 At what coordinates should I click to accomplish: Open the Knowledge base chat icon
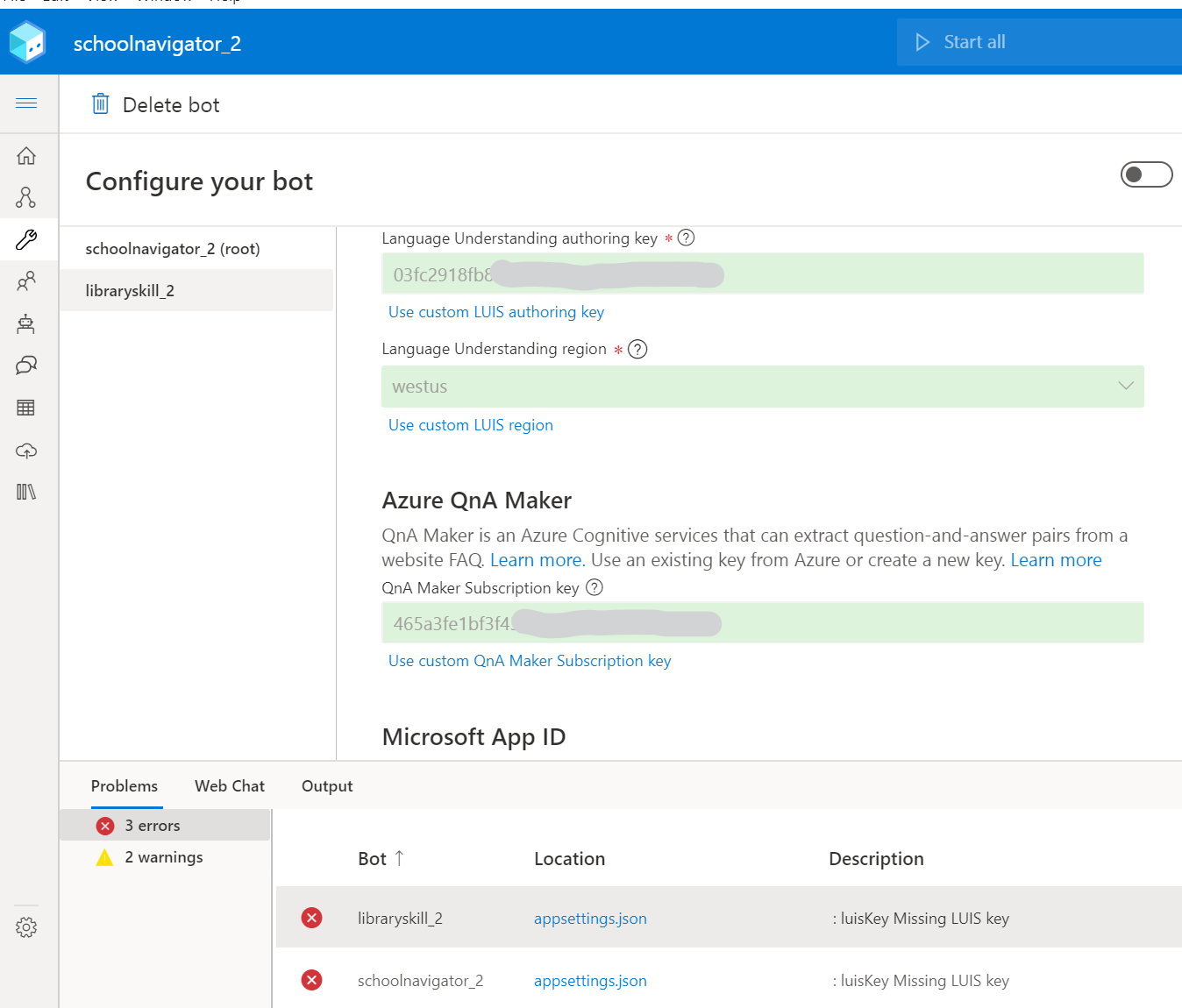26,366
